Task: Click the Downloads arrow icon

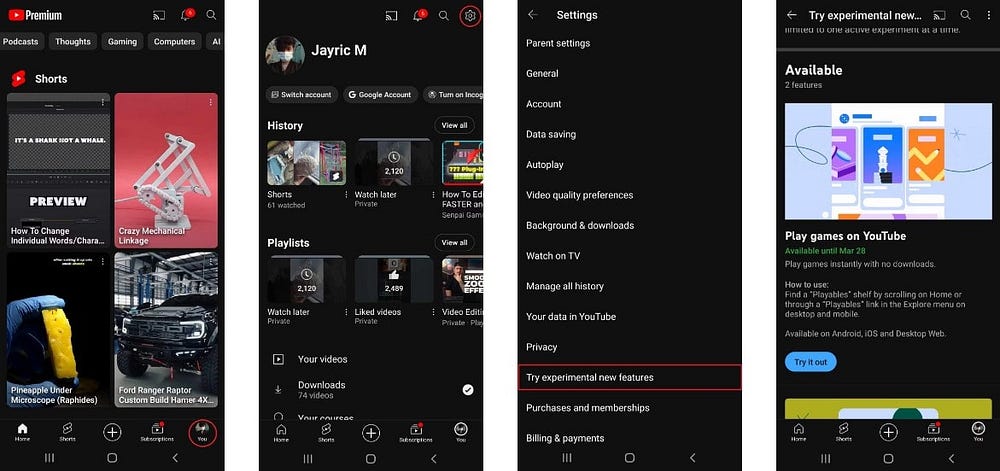Action: tap(278, 389)
